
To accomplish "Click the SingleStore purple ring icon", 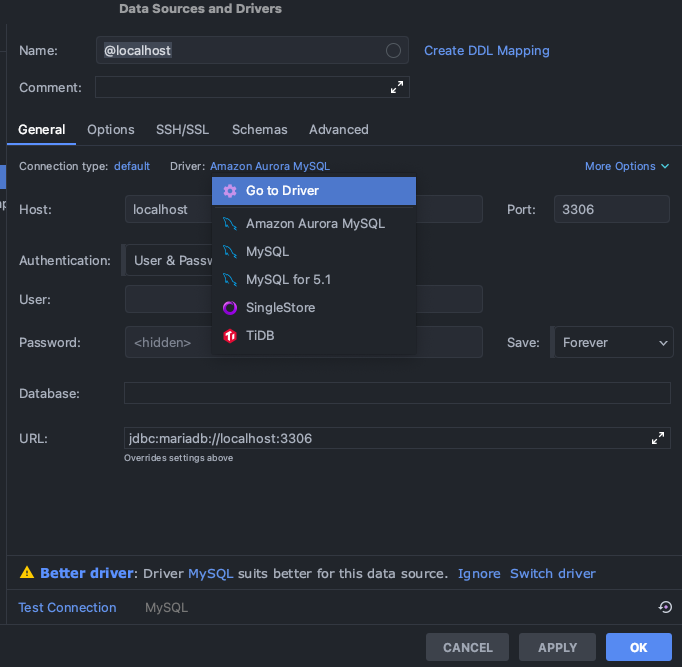I will [x=230, y=307].
